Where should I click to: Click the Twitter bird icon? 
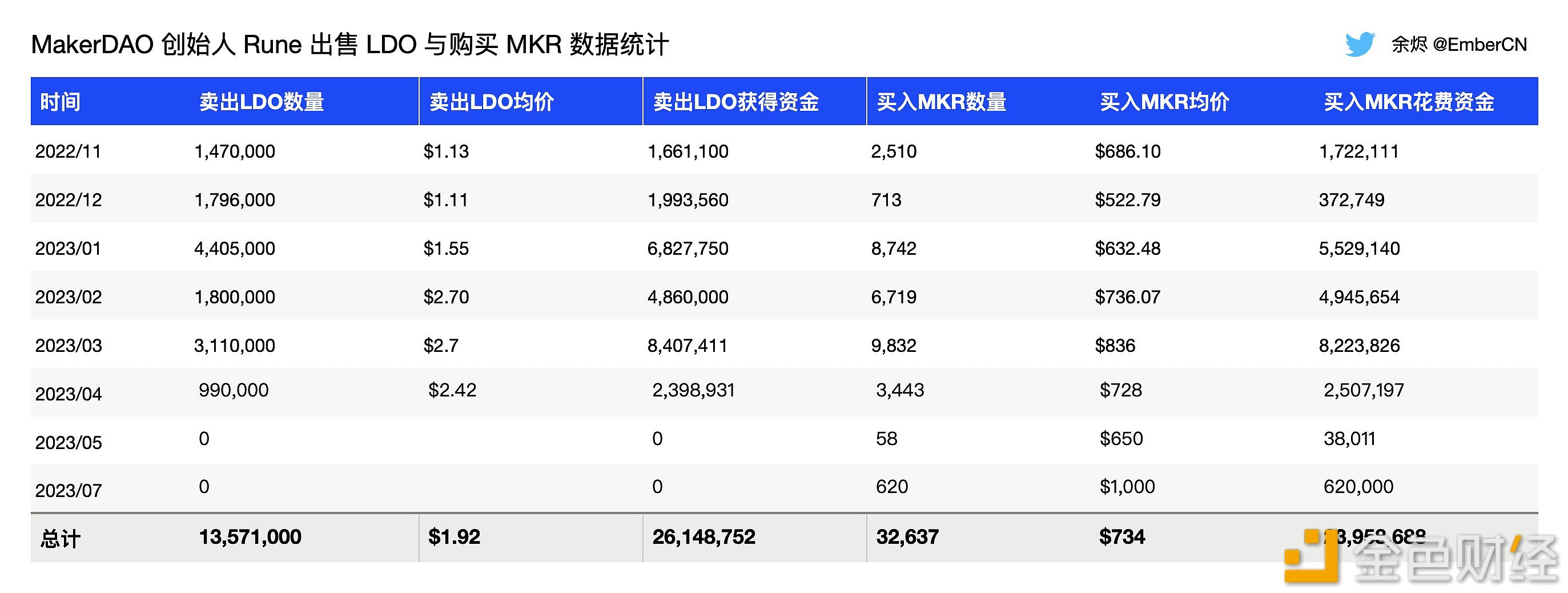[x=1360, y=45]
